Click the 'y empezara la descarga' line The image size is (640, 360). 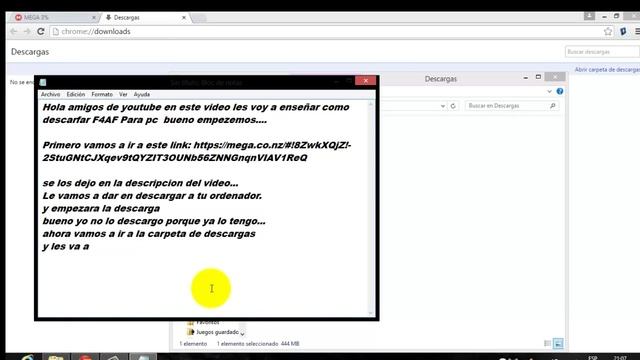[101, 209]
